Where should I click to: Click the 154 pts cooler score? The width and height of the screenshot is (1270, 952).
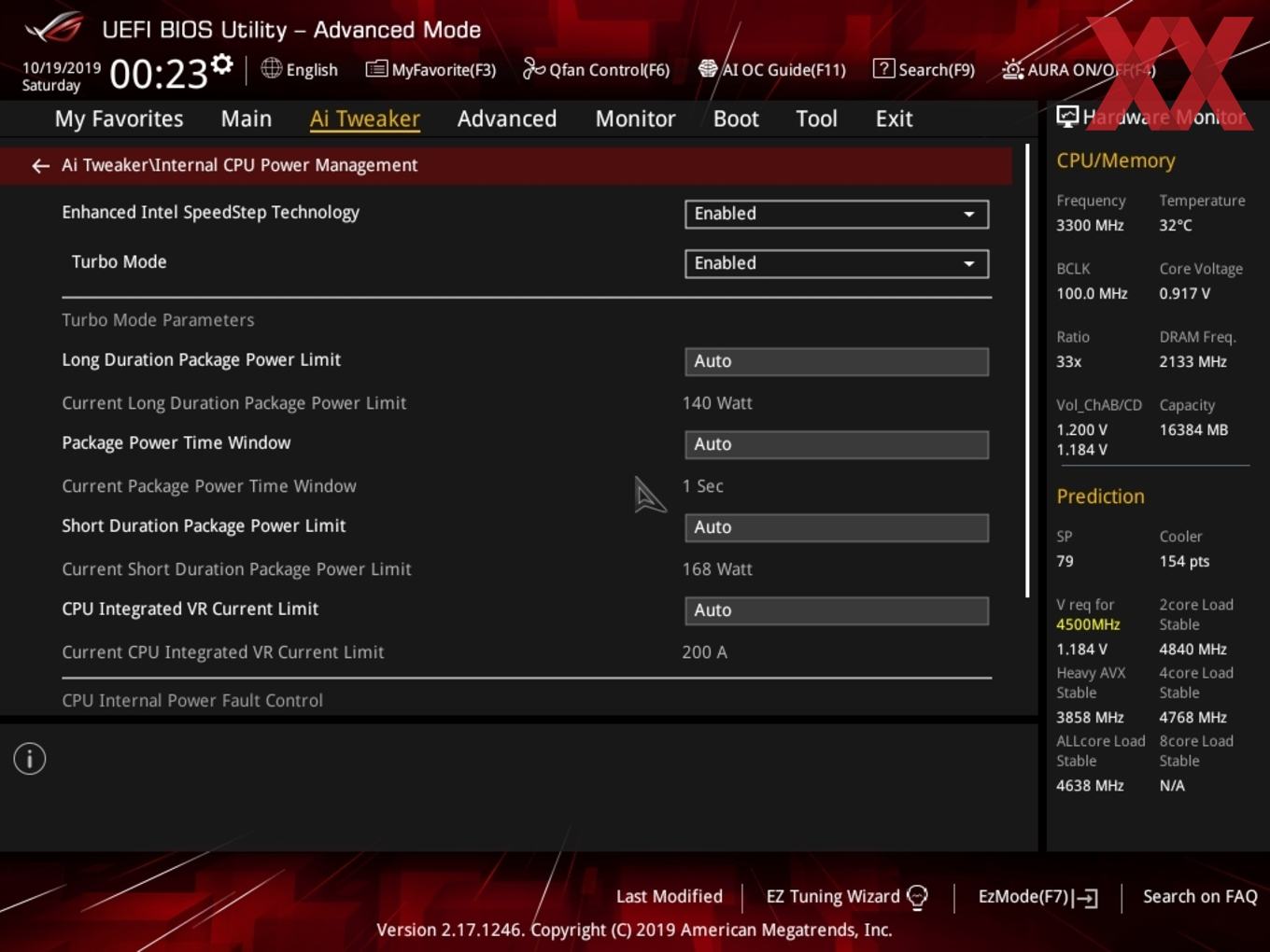point(1184,562)
